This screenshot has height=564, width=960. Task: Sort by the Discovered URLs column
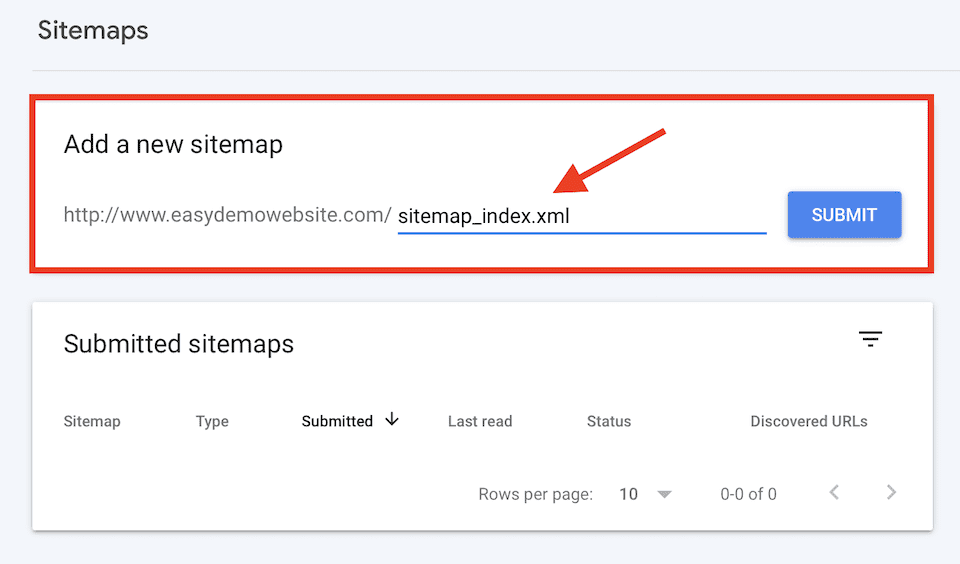(809, 421)
